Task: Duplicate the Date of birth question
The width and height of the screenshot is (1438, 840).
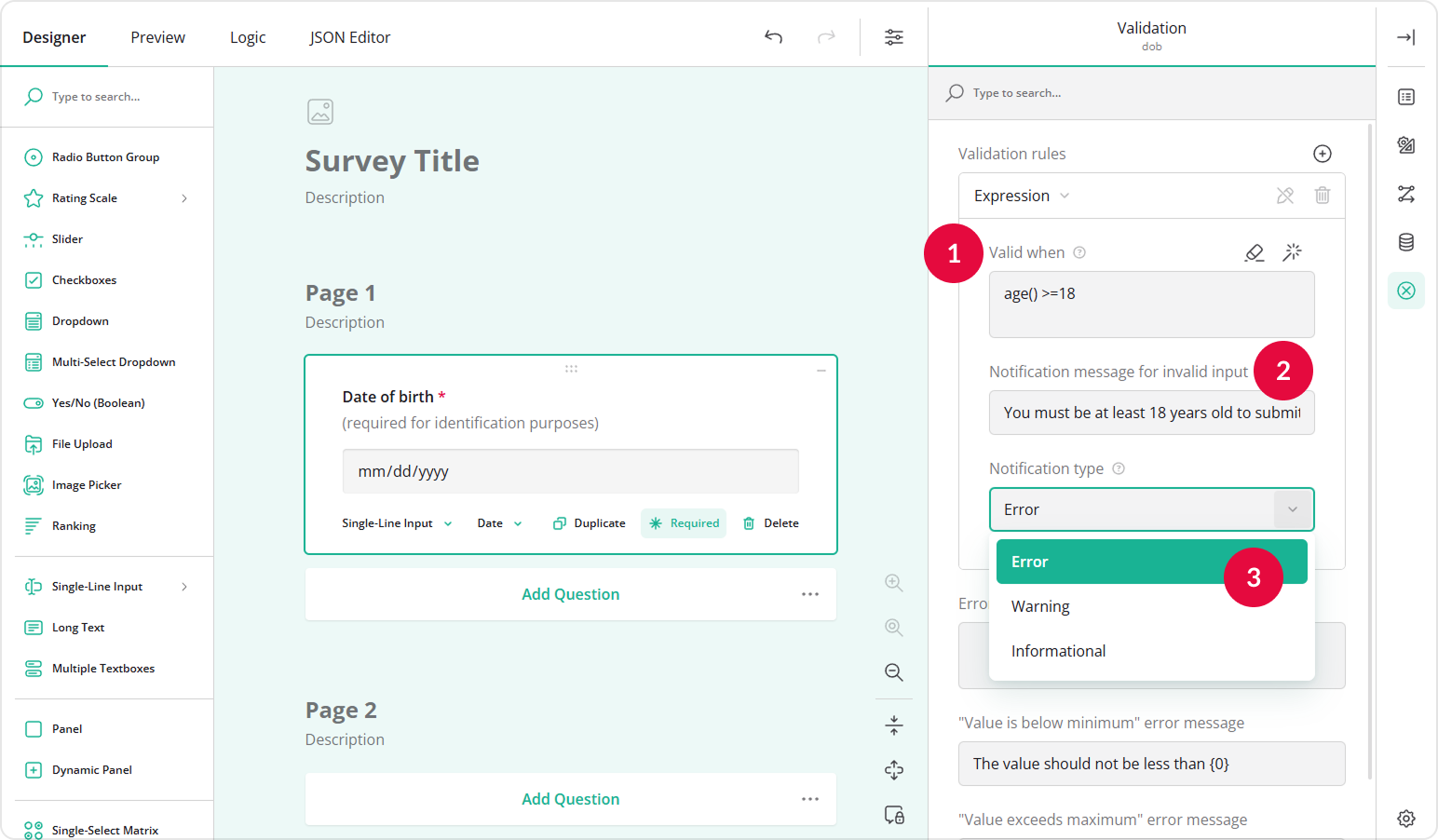Action: click(x=589, y=522)
